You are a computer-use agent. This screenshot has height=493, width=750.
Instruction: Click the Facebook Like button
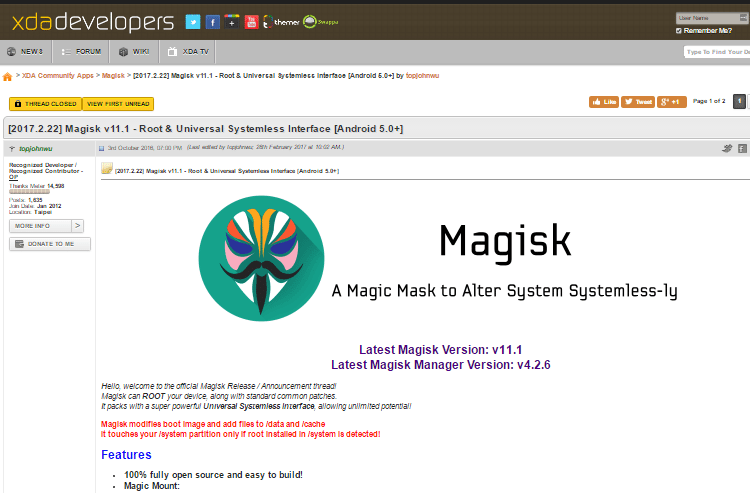point(604,102)
